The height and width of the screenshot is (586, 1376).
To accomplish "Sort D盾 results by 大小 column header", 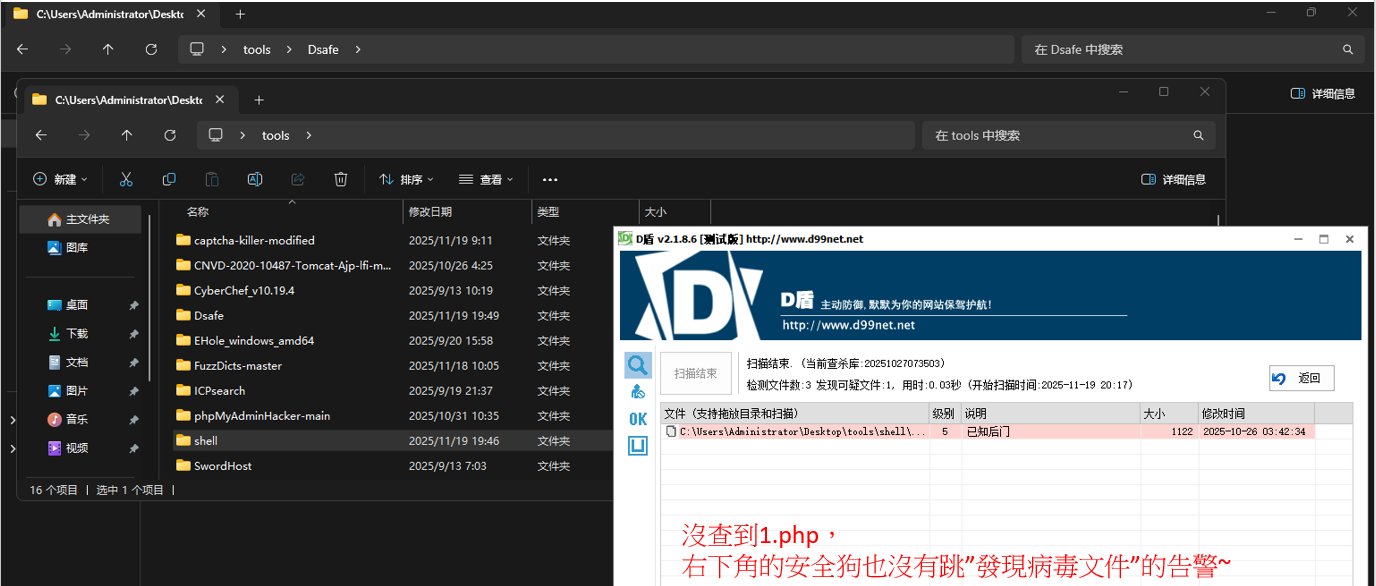I will (x=1168, y=413).
